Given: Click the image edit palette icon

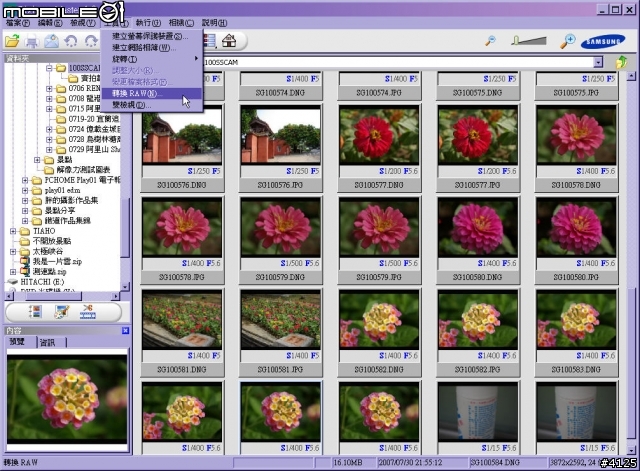Looking at the screenshot, I should click(x=61, y=312).
